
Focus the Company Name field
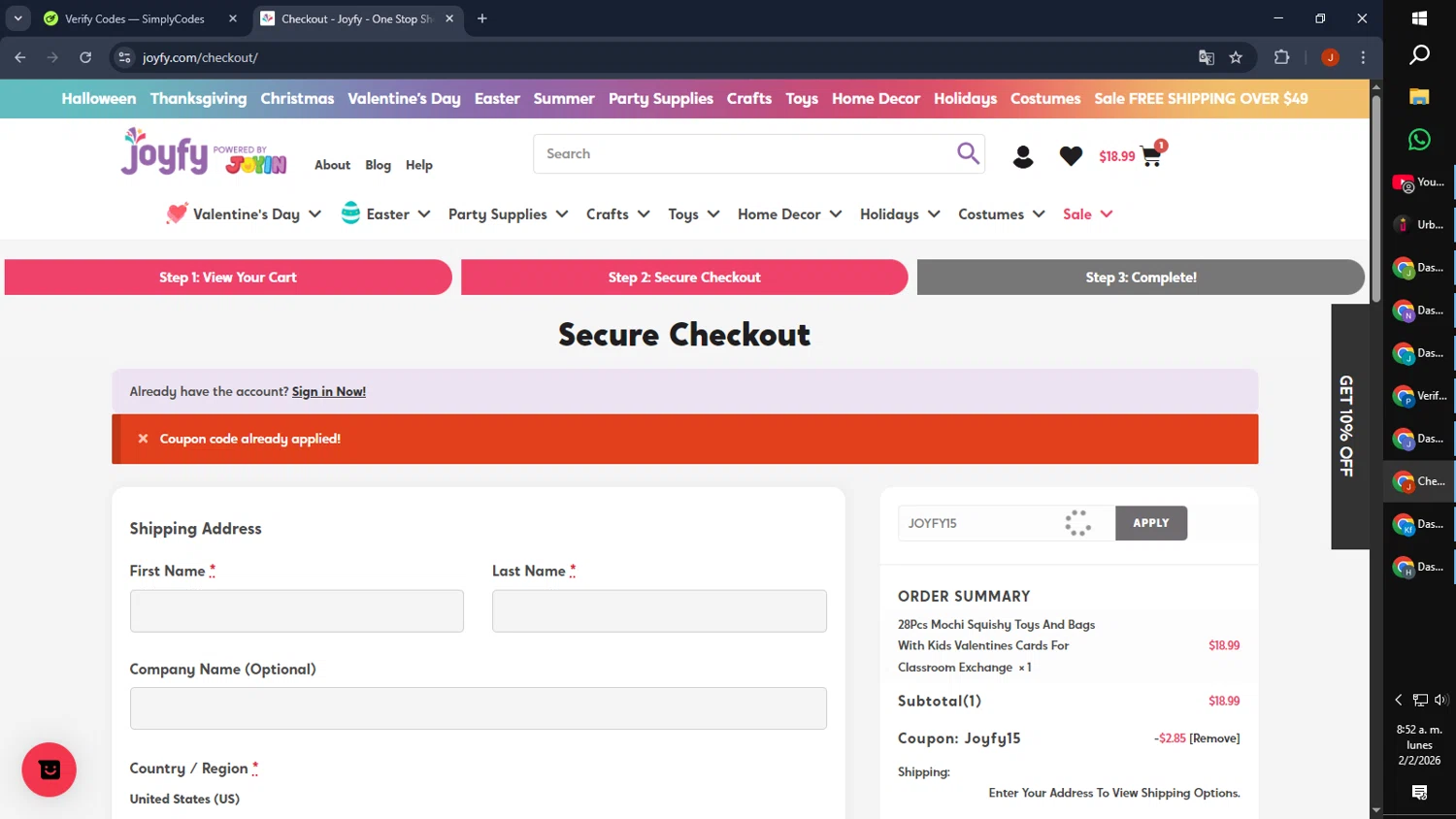click(479, 708)
